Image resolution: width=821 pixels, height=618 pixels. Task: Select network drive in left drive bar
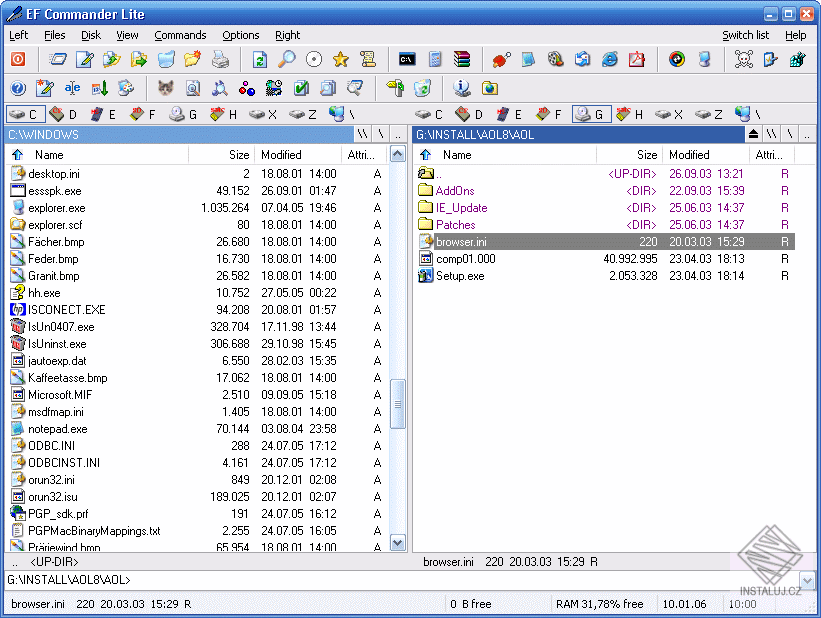pyautogui.click(x=342, y=114)
